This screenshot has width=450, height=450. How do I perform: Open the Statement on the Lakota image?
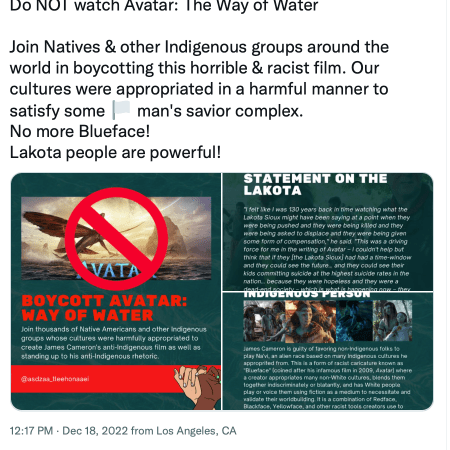328,232
